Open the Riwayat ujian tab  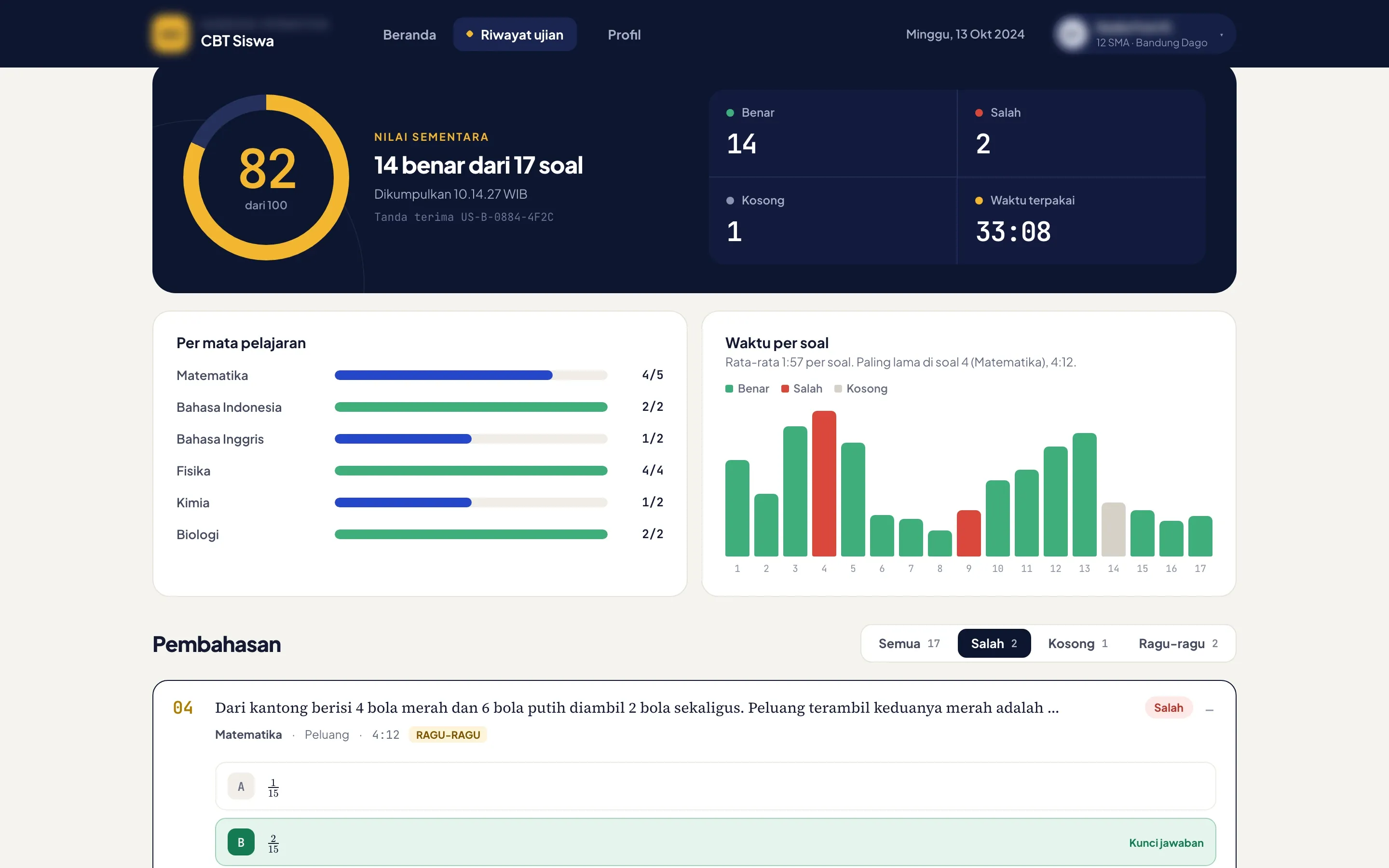tap(515, 34)
